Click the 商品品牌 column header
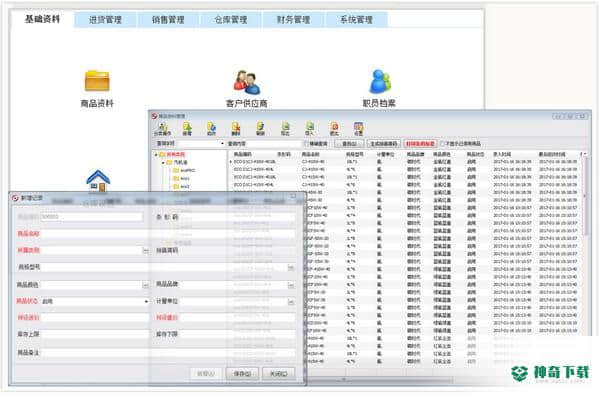This screenshot has height=395, width=600. 416,154
